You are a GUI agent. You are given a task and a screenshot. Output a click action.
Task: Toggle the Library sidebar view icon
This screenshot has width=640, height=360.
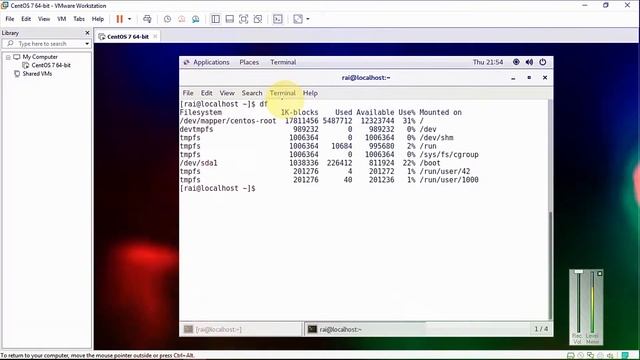216,19
